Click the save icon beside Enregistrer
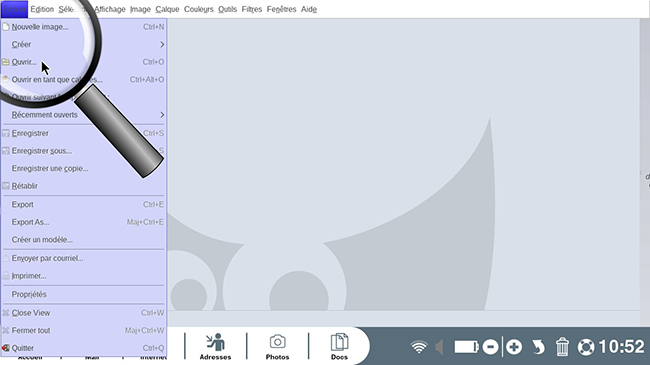This screenshot has width=650, height=365. point(6,133)
